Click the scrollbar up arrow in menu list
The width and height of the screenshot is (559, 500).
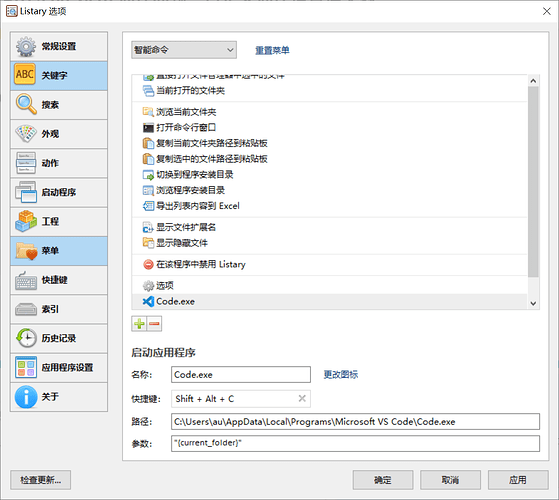point(533,81)
